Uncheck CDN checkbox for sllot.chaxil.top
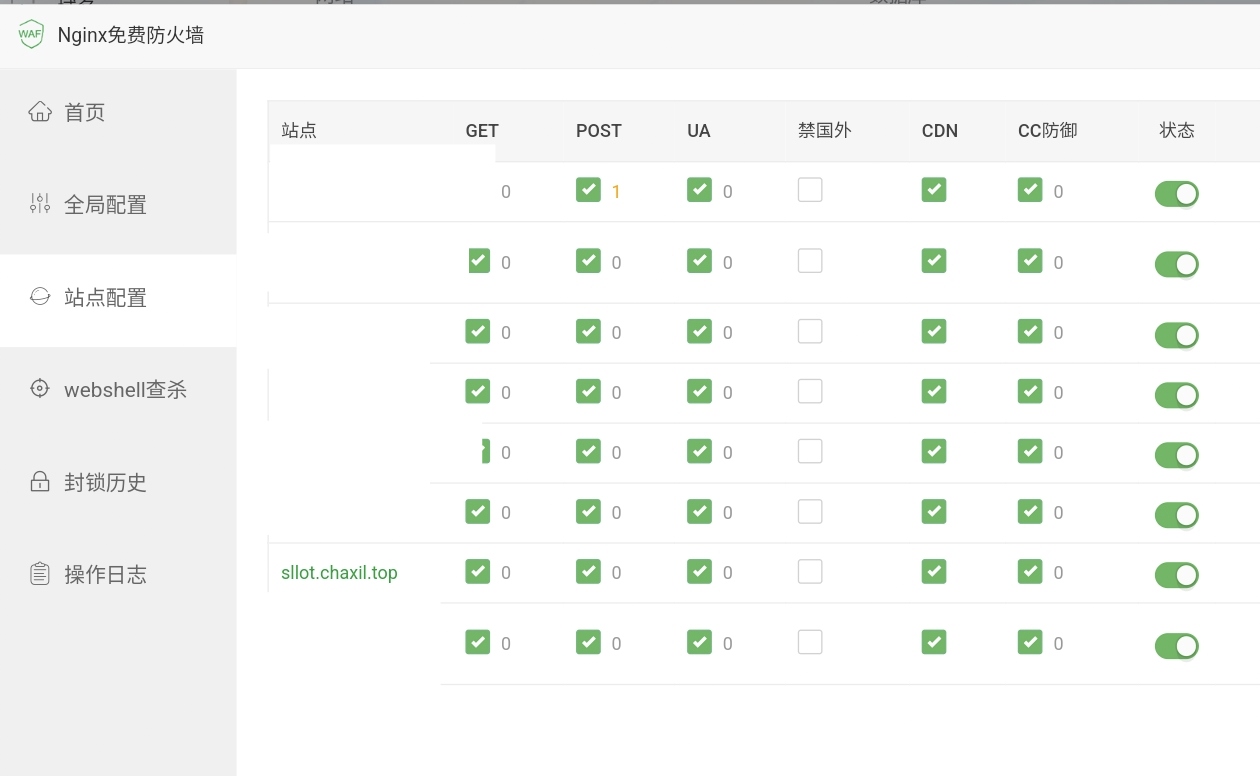This screenshot has height=776, width=1260. pos(934,571)
